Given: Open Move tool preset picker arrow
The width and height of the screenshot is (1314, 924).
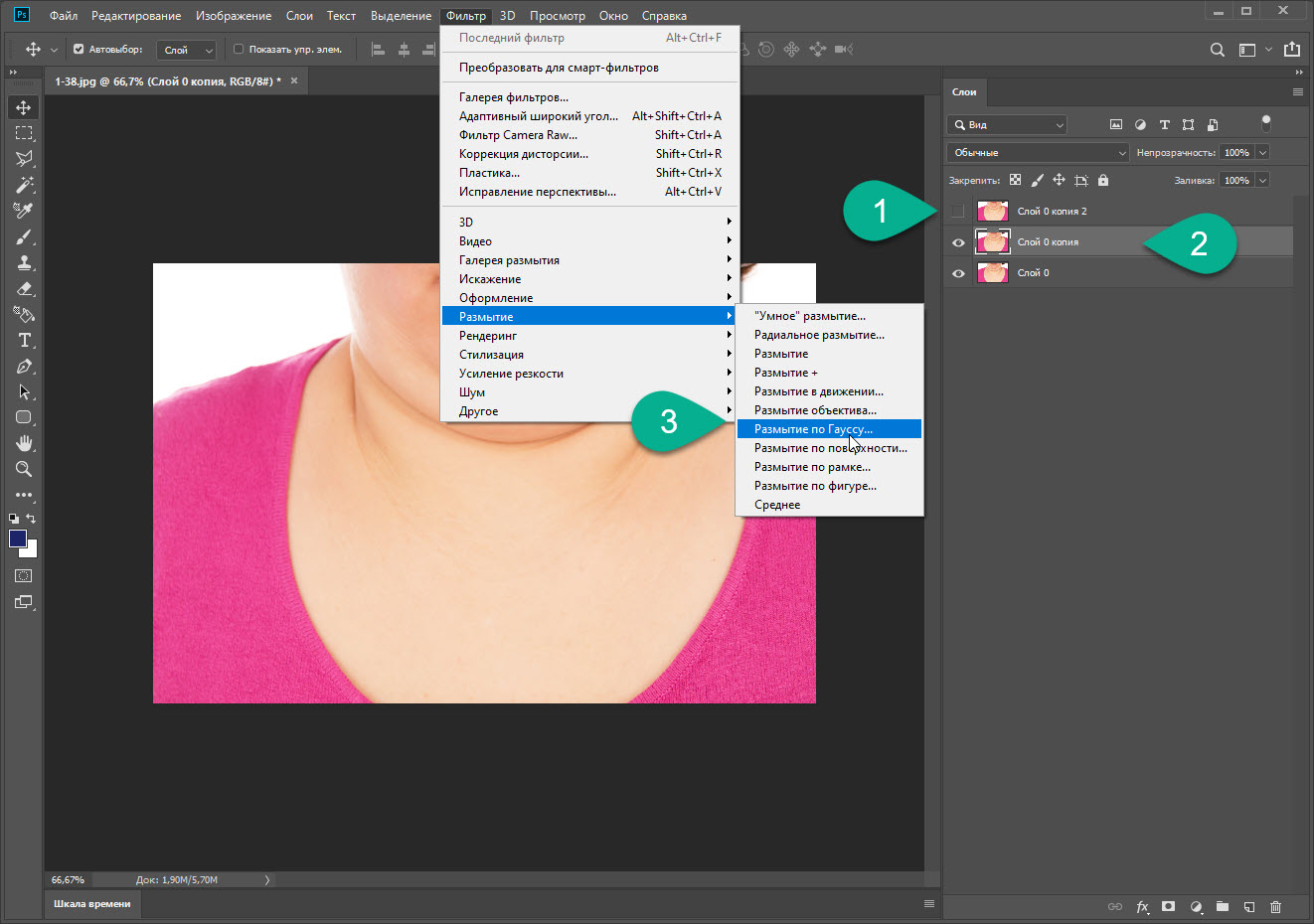Looking at the screenshot, I should coord(54,50).
